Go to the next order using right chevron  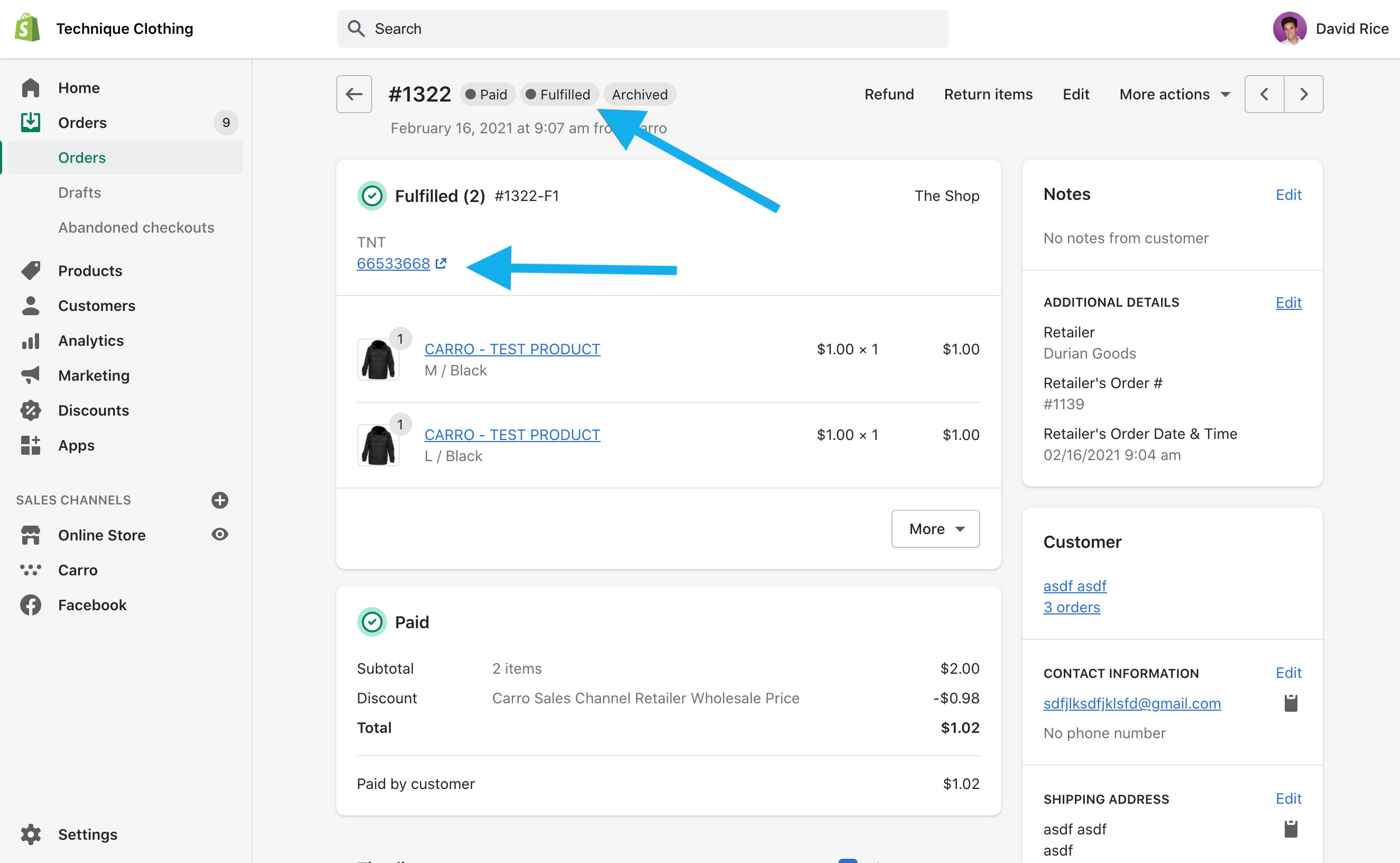(x=1304, y=94)
